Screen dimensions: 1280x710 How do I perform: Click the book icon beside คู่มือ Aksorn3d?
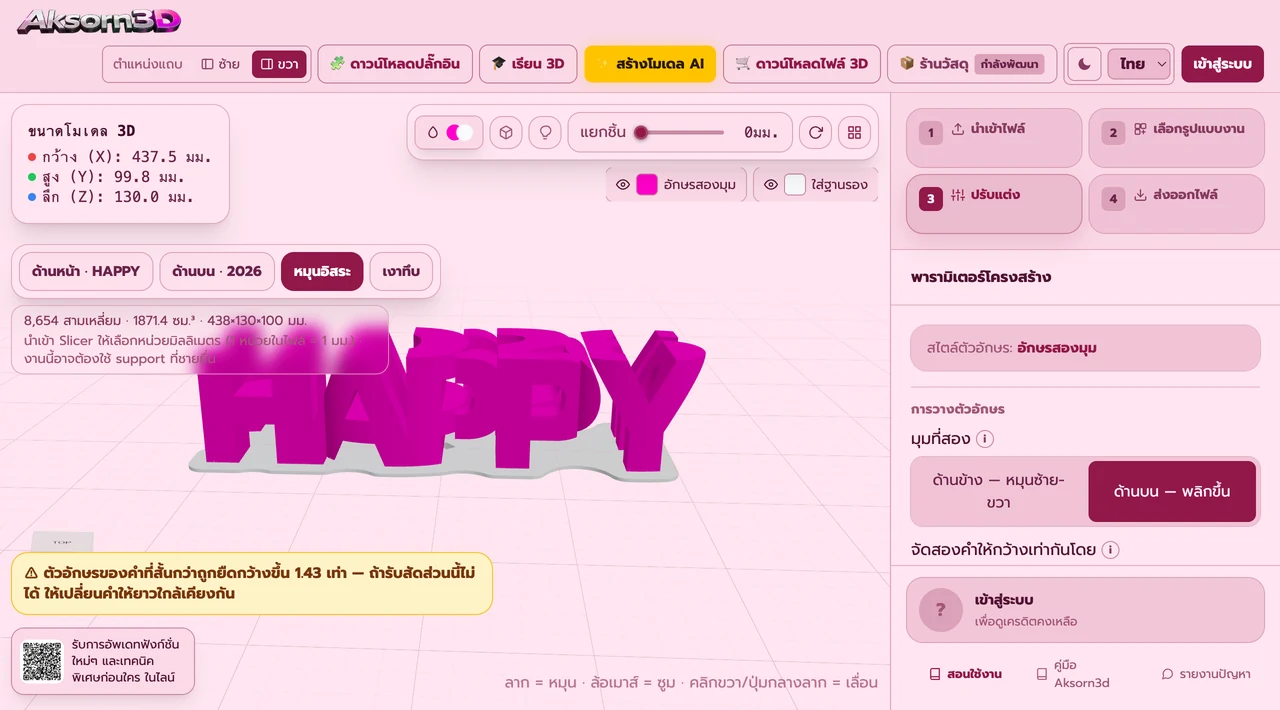[1042, 674]
